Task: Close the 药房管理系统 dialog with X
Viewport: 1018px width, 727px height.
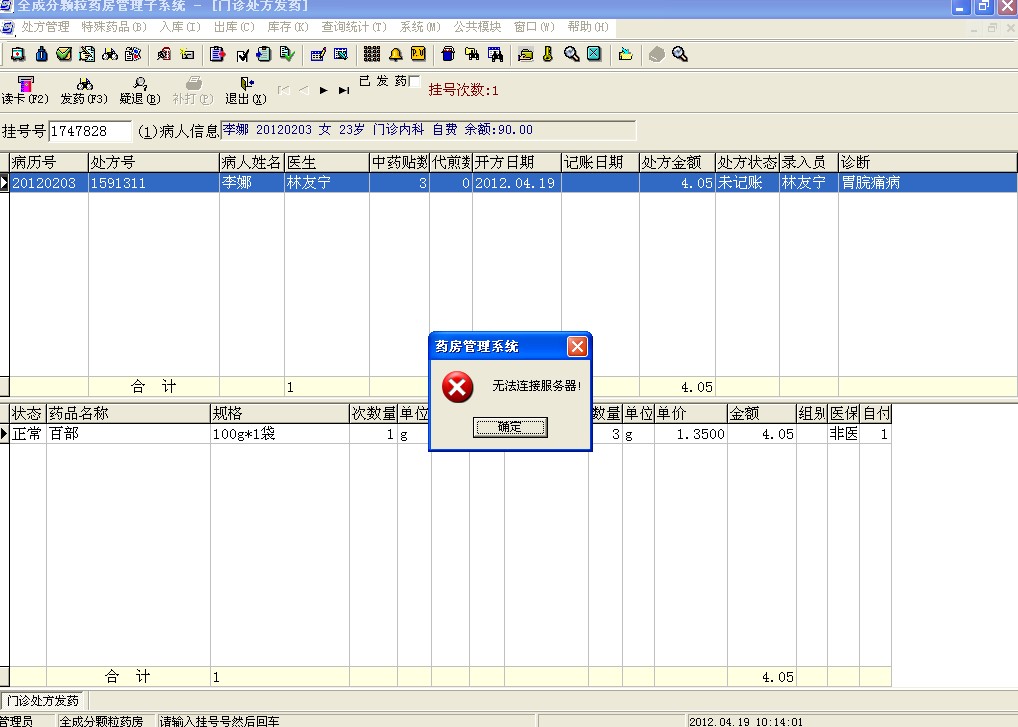Action: (x=577, y=347)
